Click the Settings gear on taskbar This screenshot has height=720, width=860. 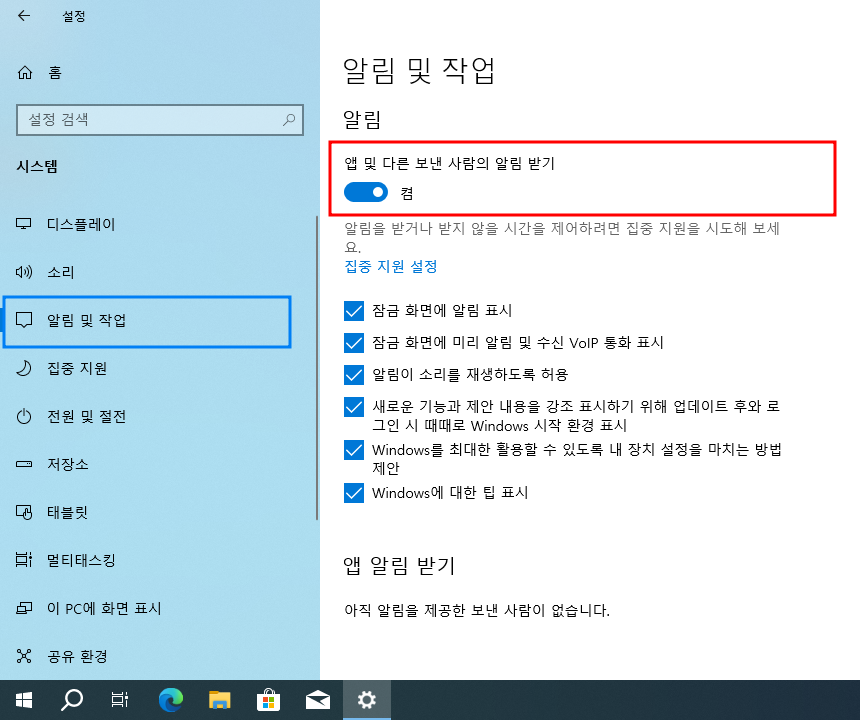[366, 700]
